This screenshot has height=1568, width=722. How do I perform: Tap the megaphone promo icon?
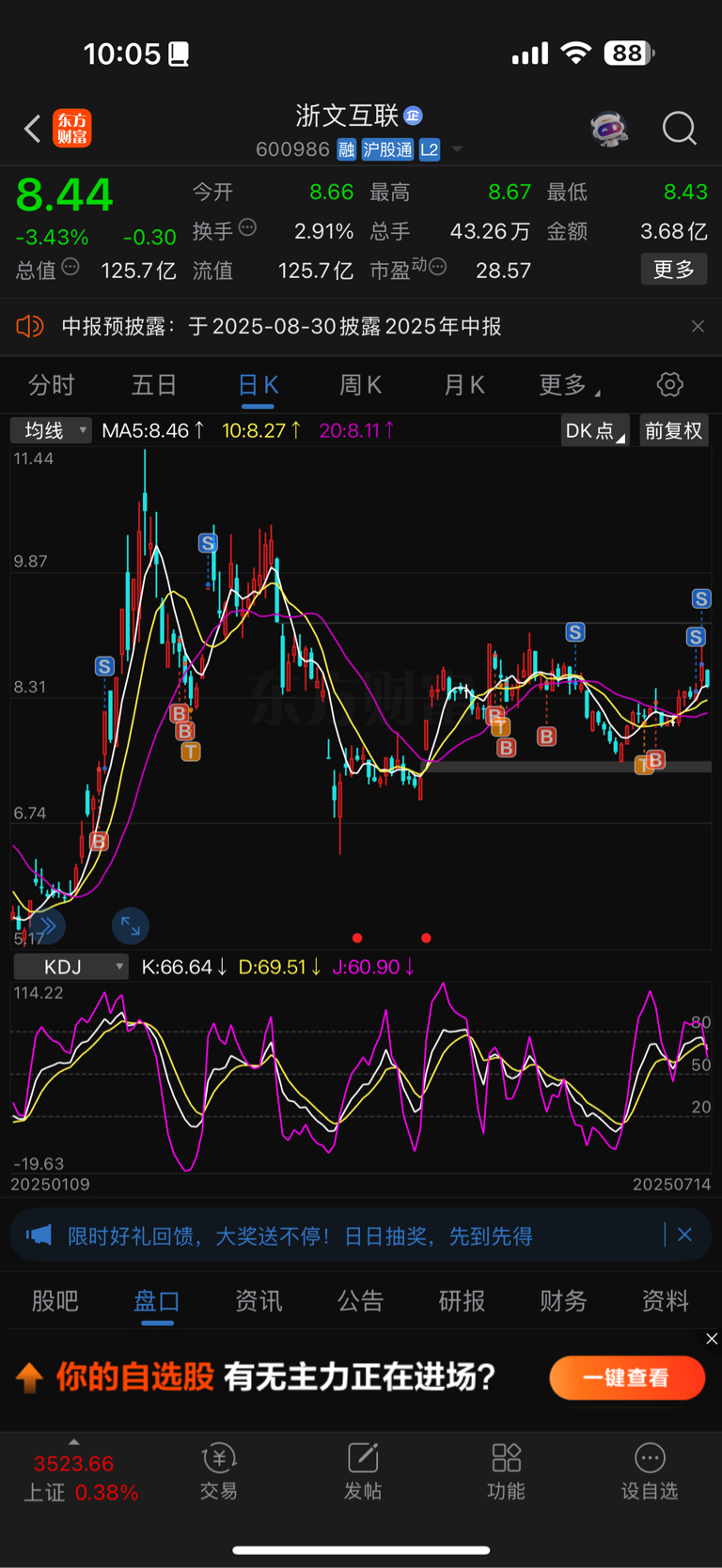[39, 1234]
